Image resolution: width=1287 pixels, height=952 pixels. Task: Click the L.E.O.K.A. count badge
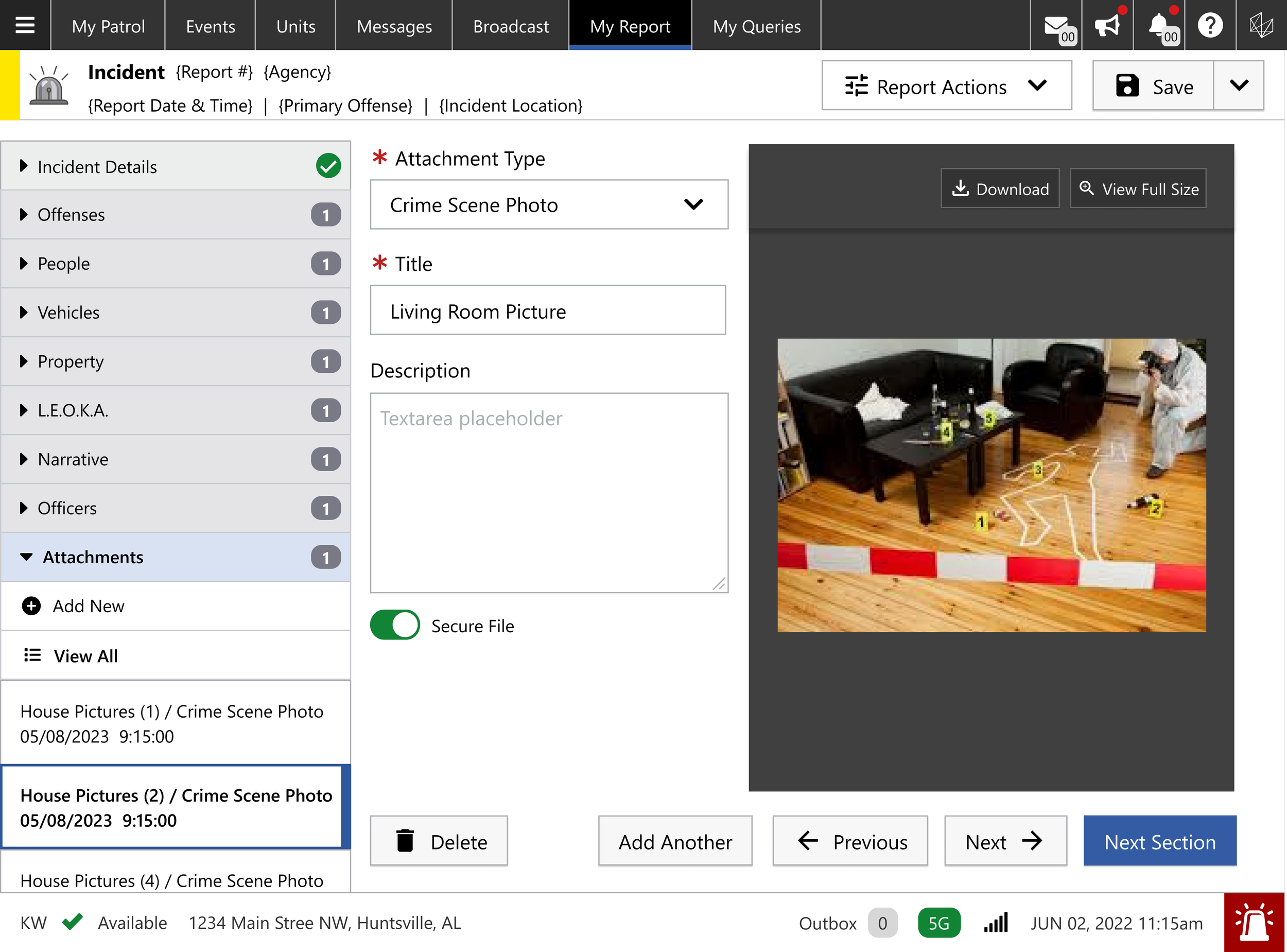click(x=326, y=411)
